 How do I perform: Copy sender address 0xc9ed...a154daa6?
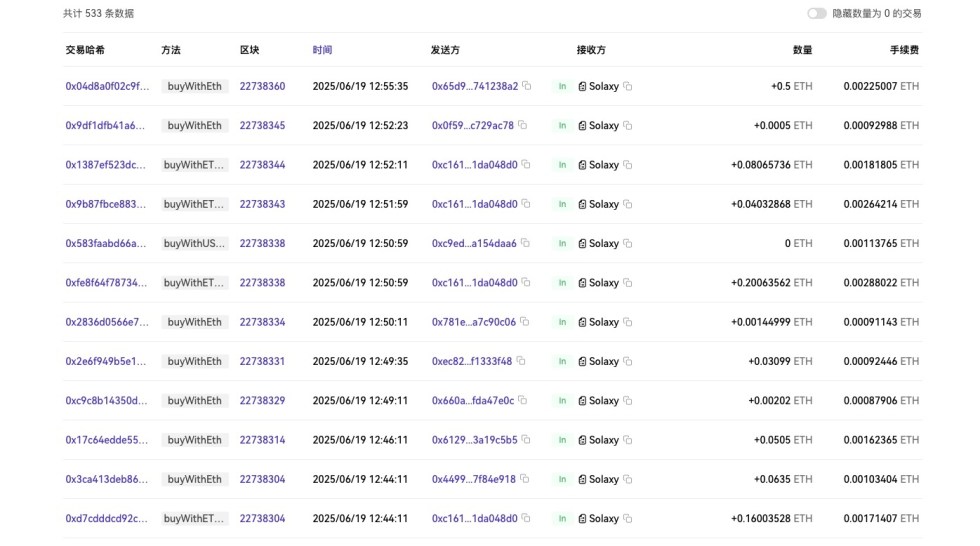tap(526, 244)
